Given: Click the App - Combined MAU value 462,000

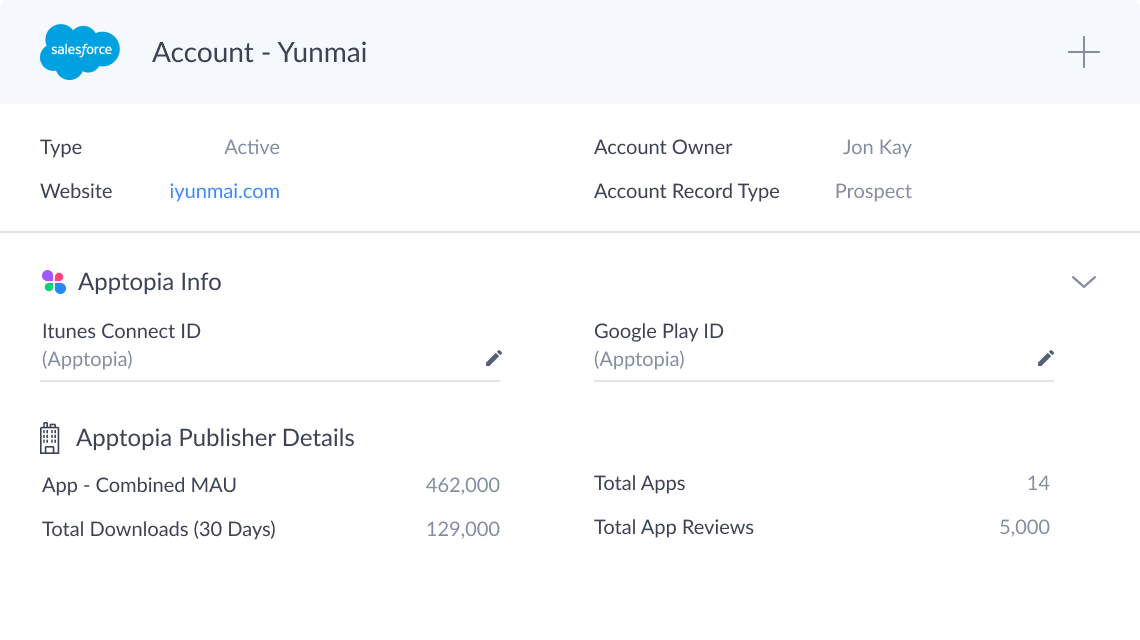Looking at the screenshot, I should [462, 485].
